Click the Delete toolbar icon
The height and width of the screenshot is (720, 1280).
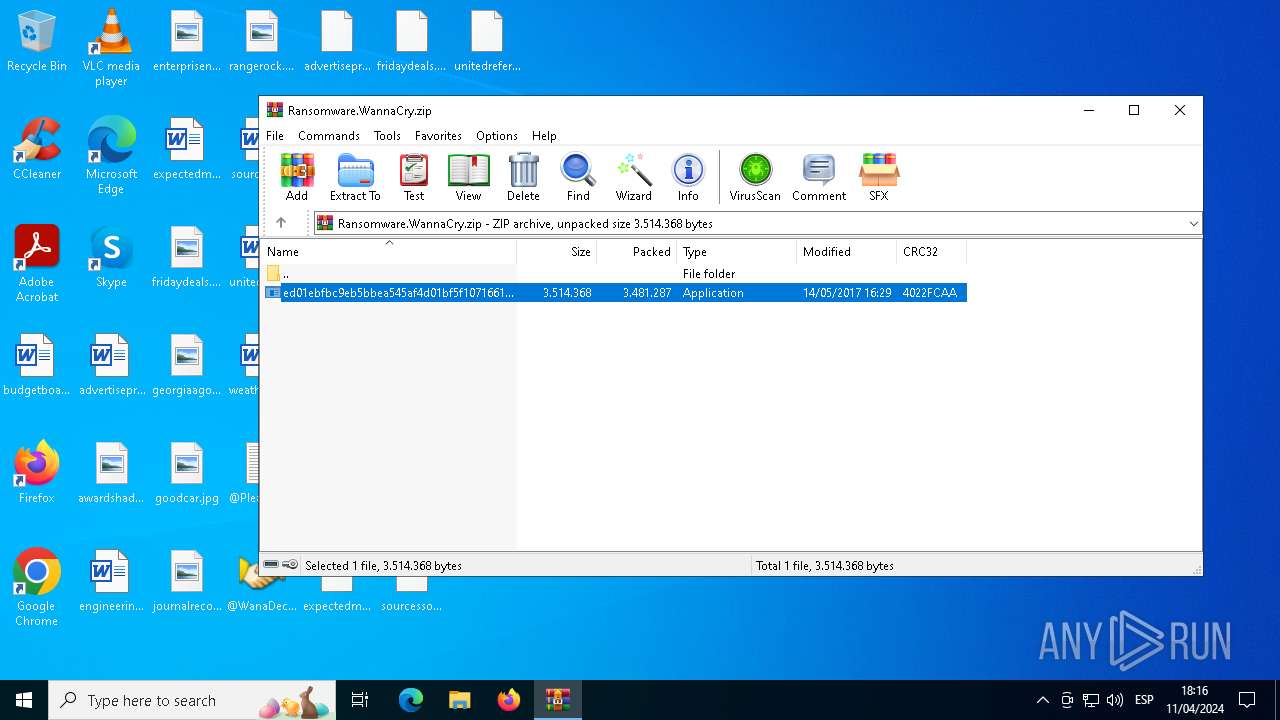[523, 177]
